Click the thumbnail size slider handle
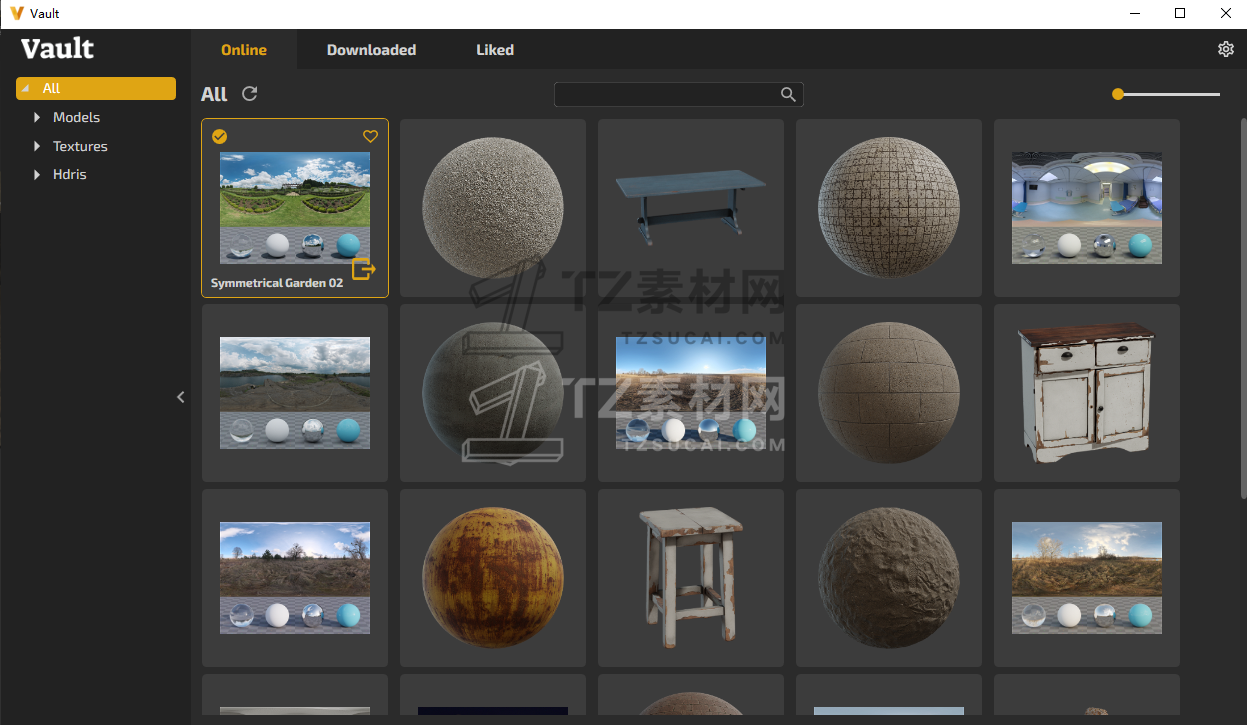Screen dimensions: 1247x725 [x=1118, y=94]
